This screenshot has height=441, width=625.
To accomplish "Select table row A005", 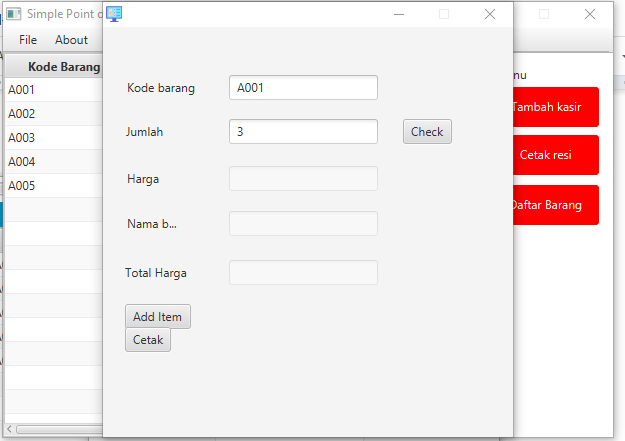I will [x=54, y=185].
